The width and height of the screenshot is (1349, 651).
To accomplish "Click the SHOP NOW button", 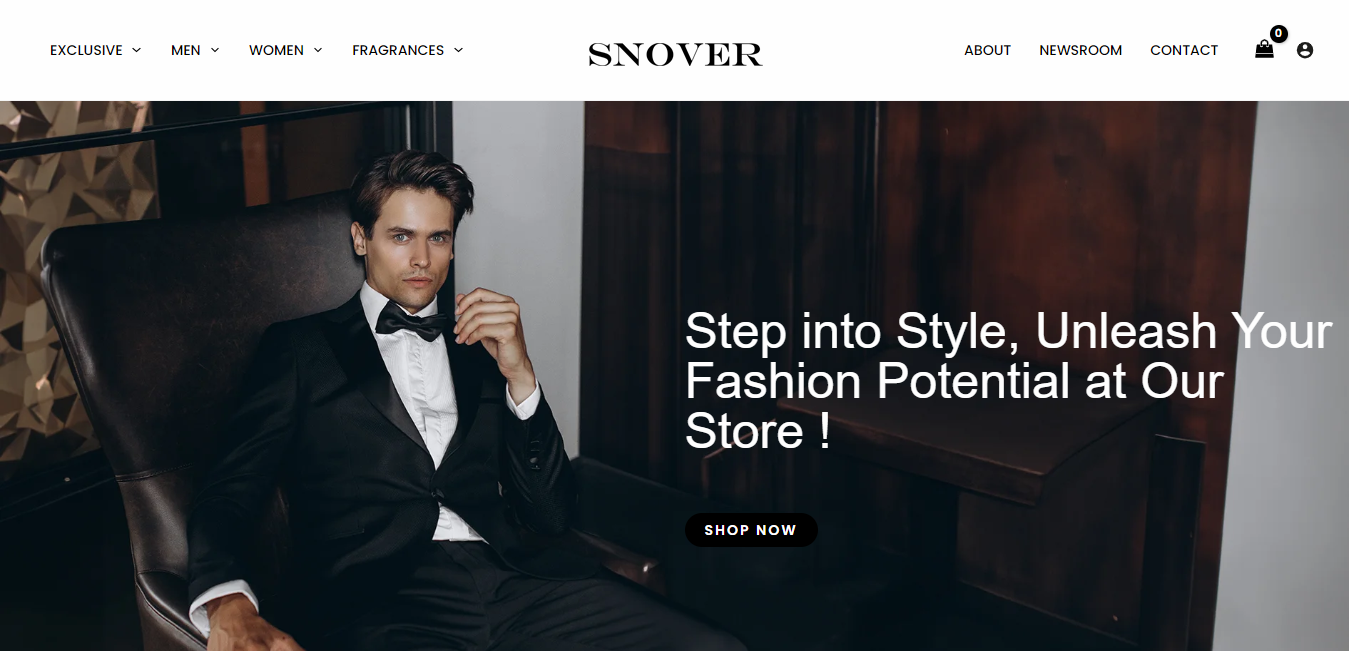I will pyautogui.click(x=751, y=530).
